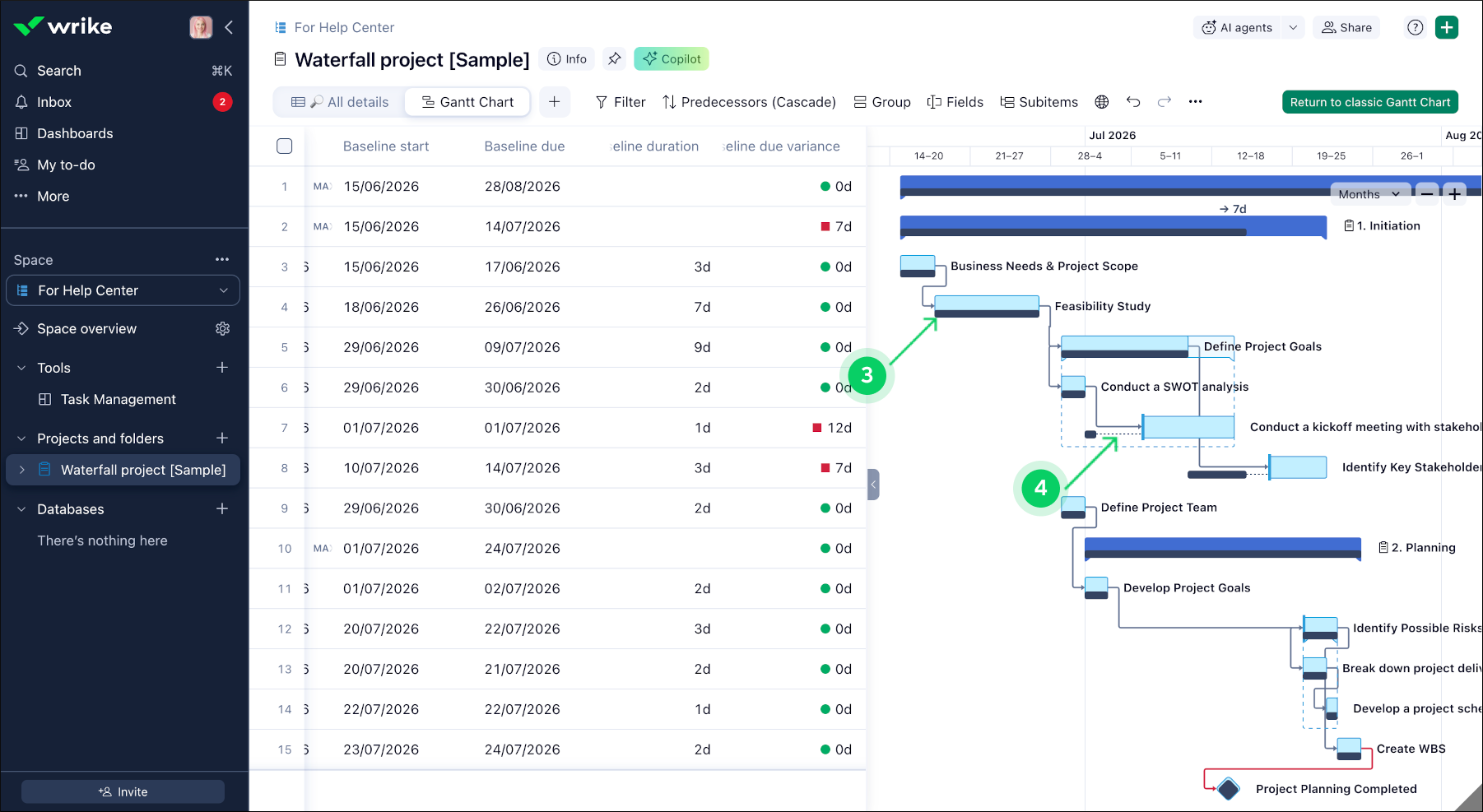This screenshot has height=812, width=1483.
Task: Click baseline start 15/06/2026 in row 3
Action: point(381,267)
